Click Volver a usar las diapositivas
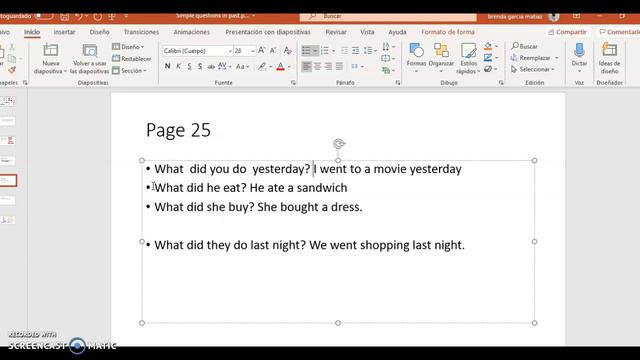 (x=89, y=58)
